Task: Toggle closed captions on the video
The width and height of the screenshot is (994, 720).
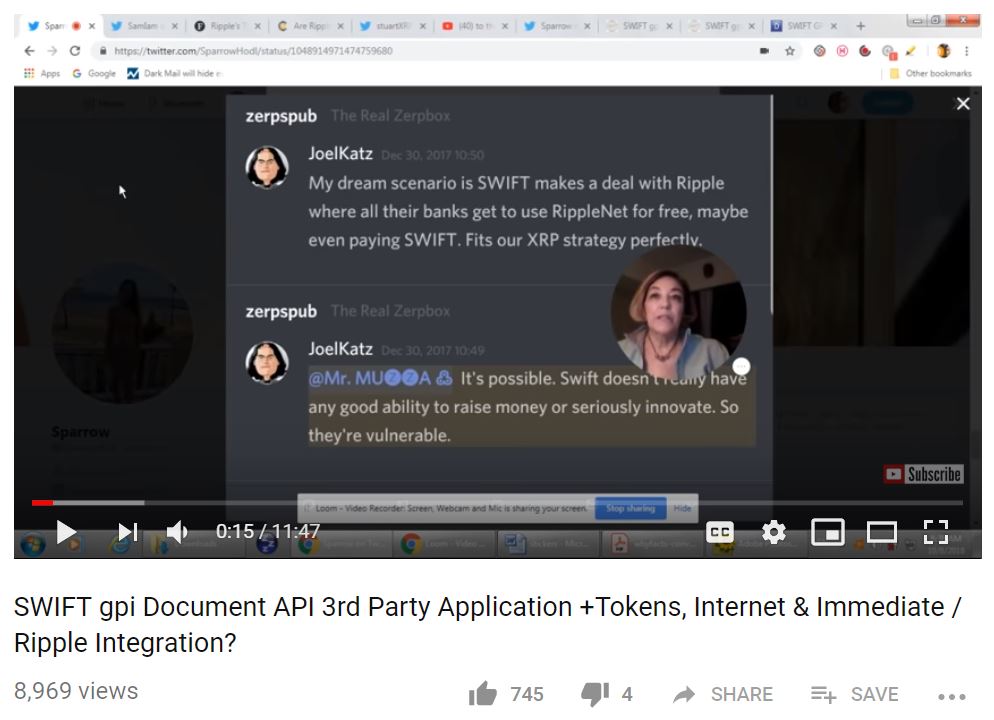Action: click(719, 533)
